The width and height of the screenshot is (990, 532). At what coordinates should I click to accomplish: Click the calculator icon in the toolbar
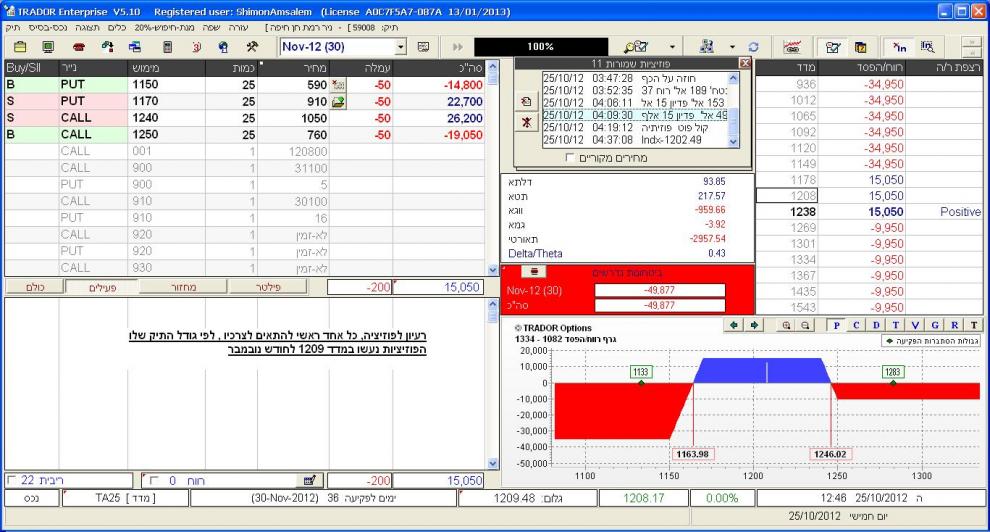click(x=167, y=47)
